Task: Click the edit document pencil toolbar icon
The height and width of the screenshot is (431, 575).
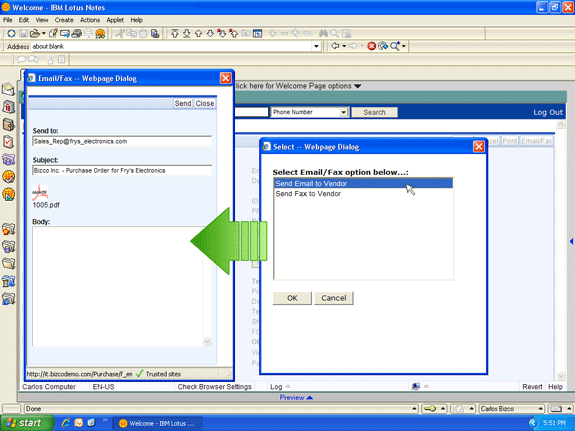Action: pos(53,34)
